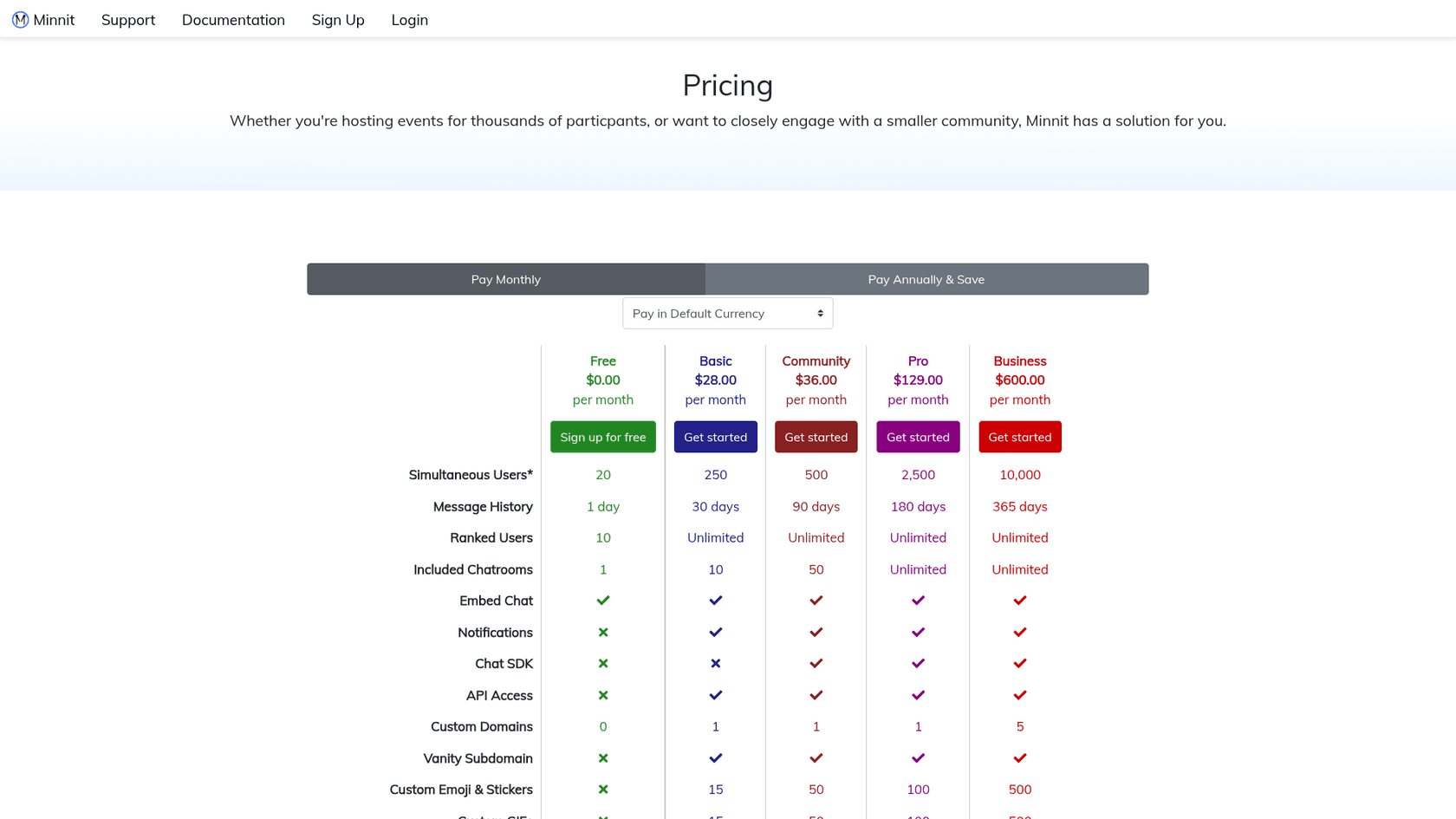Screen dimensions: 1456x819
Task: Open the Login page
Action: pyautogui.click(x=410, y=20)
